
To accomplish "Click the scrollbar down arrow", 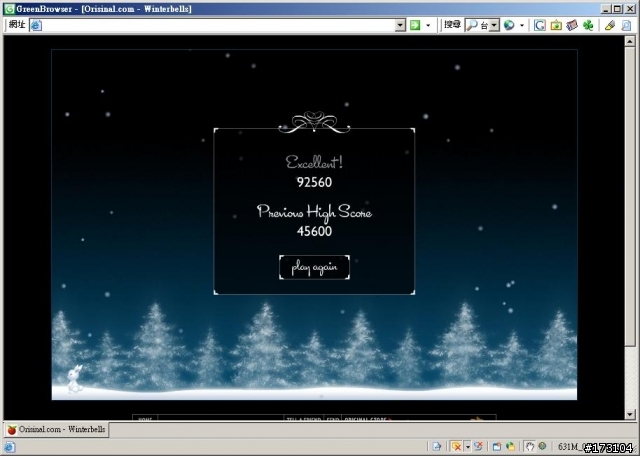I will click(630, 414).
